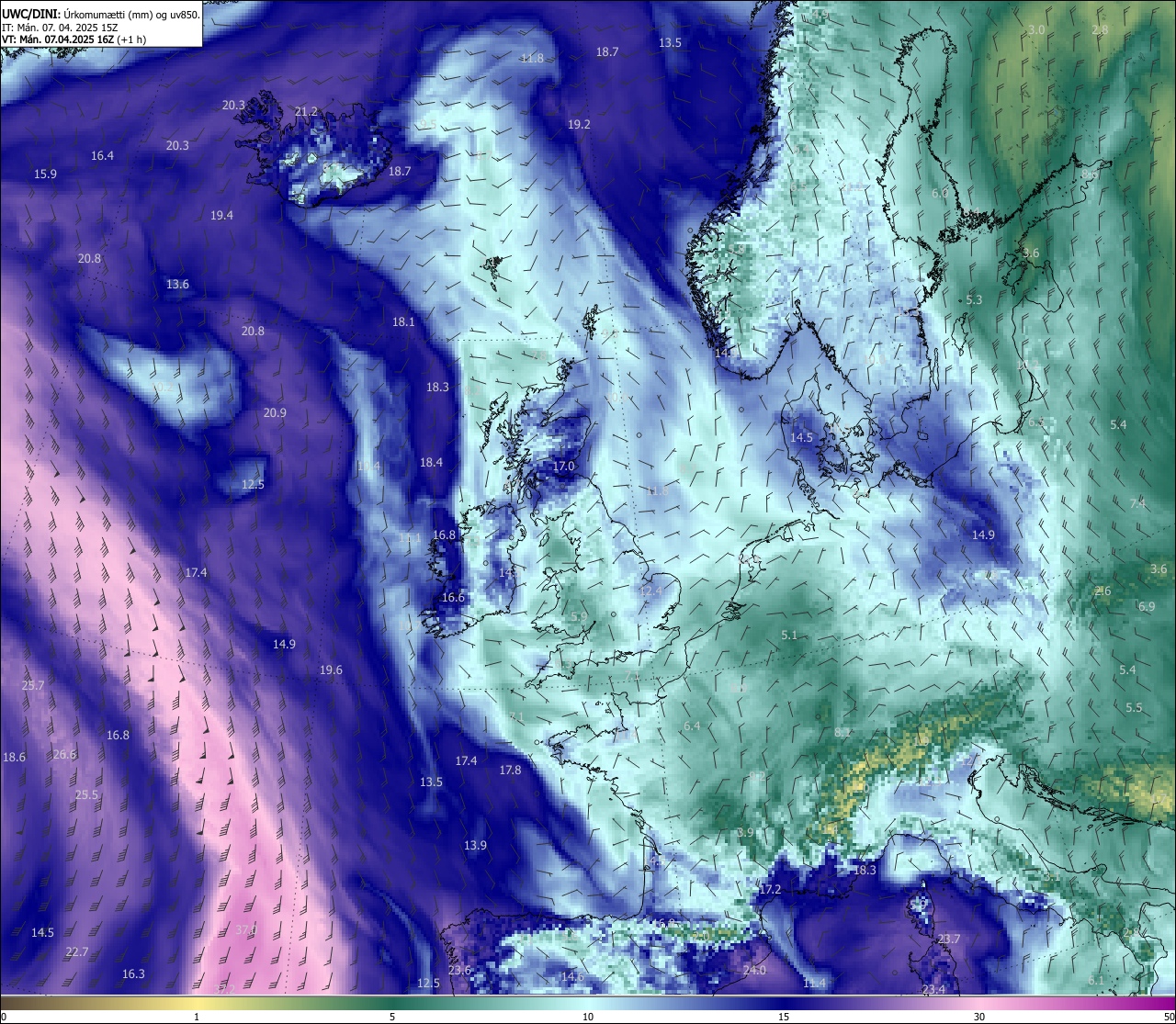Click the 5.1 value label
Image resolution: width=1176 pixels, height=1024 pixels.
coord(789,635)
